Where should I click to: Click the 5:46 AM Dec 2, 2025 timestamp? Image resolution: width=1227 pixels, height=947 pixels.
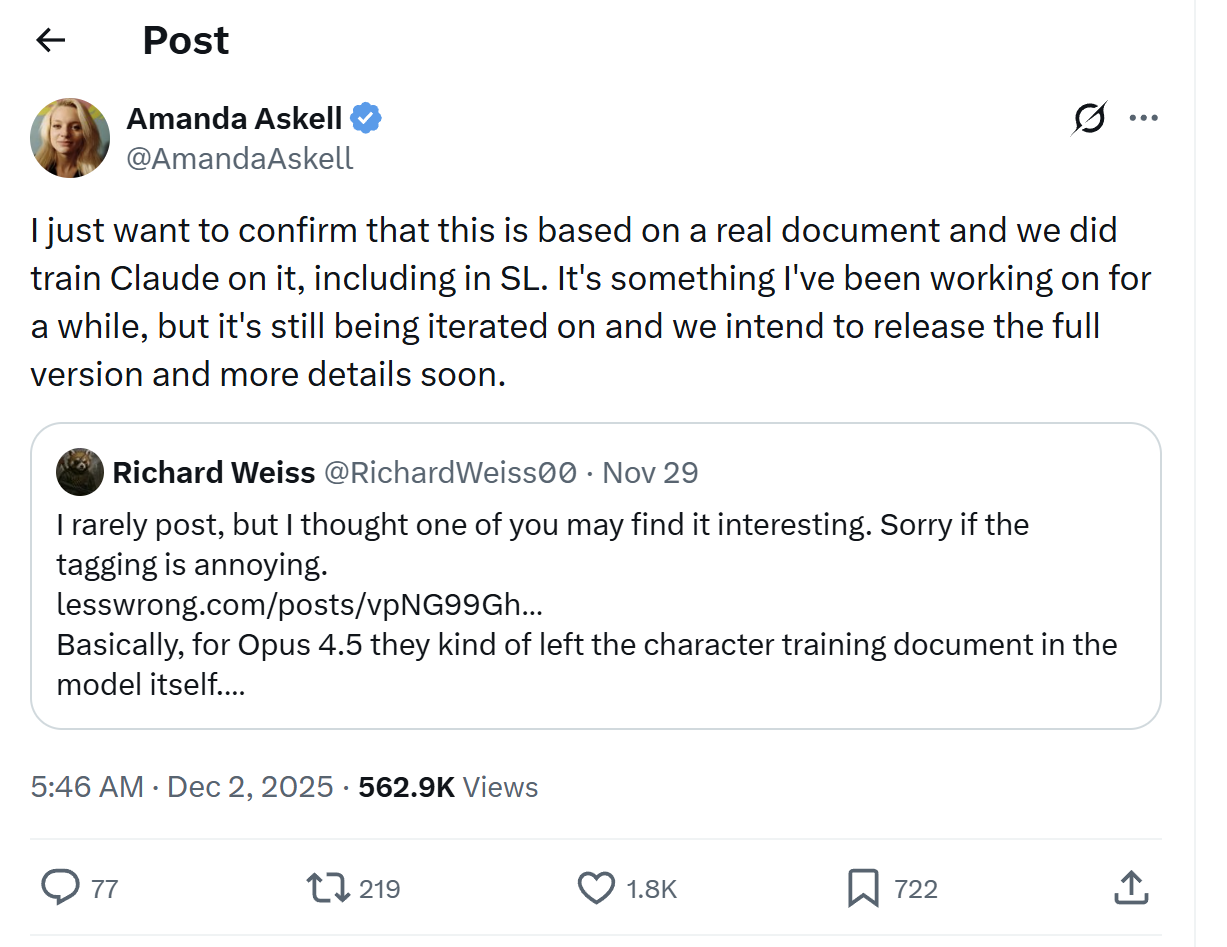click(182, 787)
